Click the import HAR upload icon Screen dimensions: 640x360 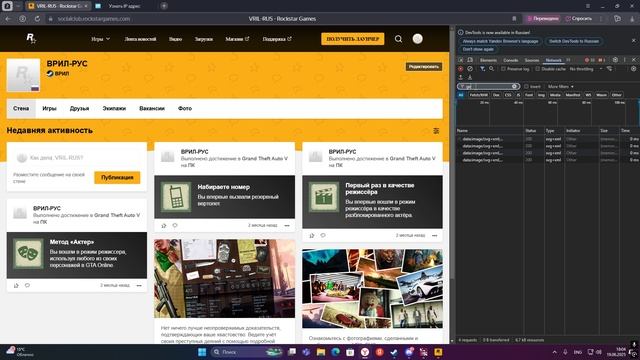460,77
